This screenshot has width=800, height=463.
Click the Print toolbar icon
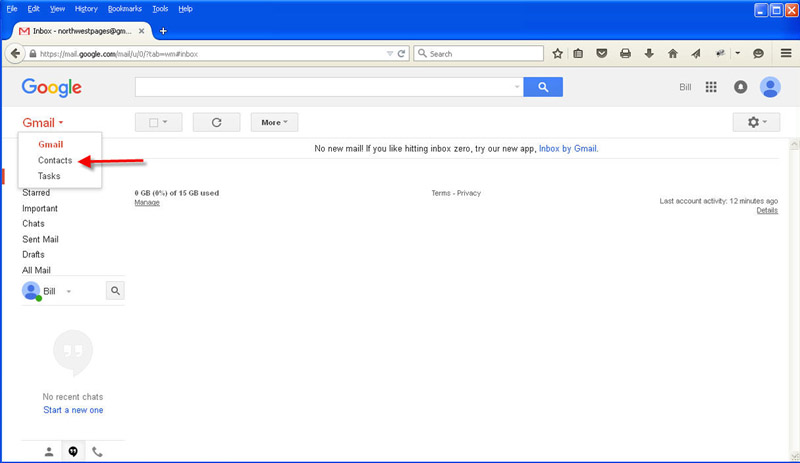625,53
